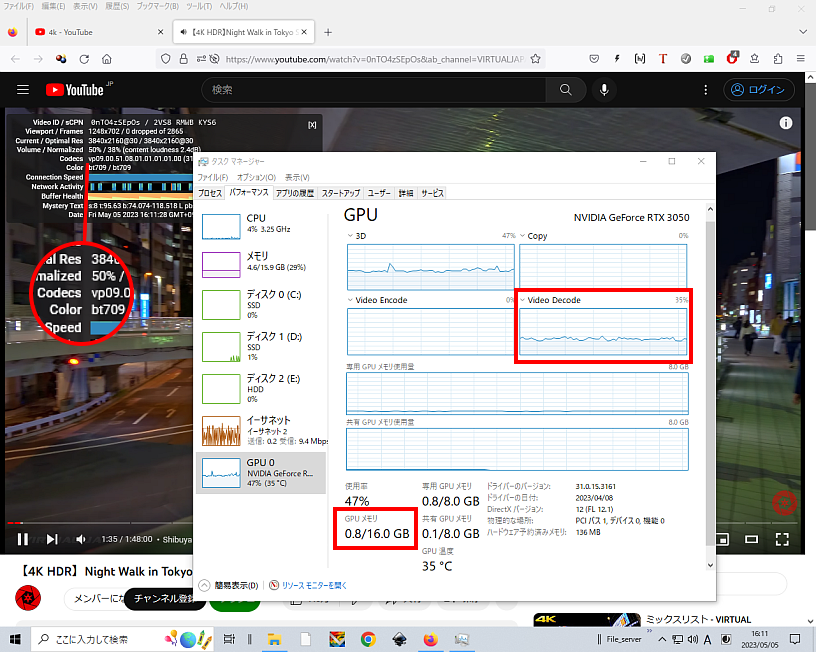Click the info icon on the video

(x=786, y=123)
